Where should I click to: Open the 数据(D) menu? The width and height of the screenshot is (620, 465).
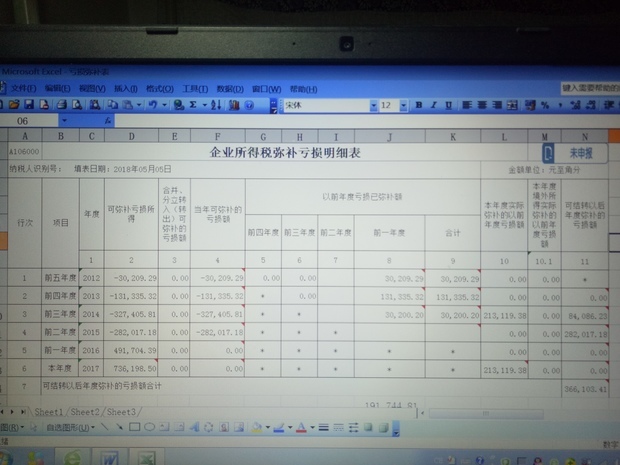click(230, 89)
